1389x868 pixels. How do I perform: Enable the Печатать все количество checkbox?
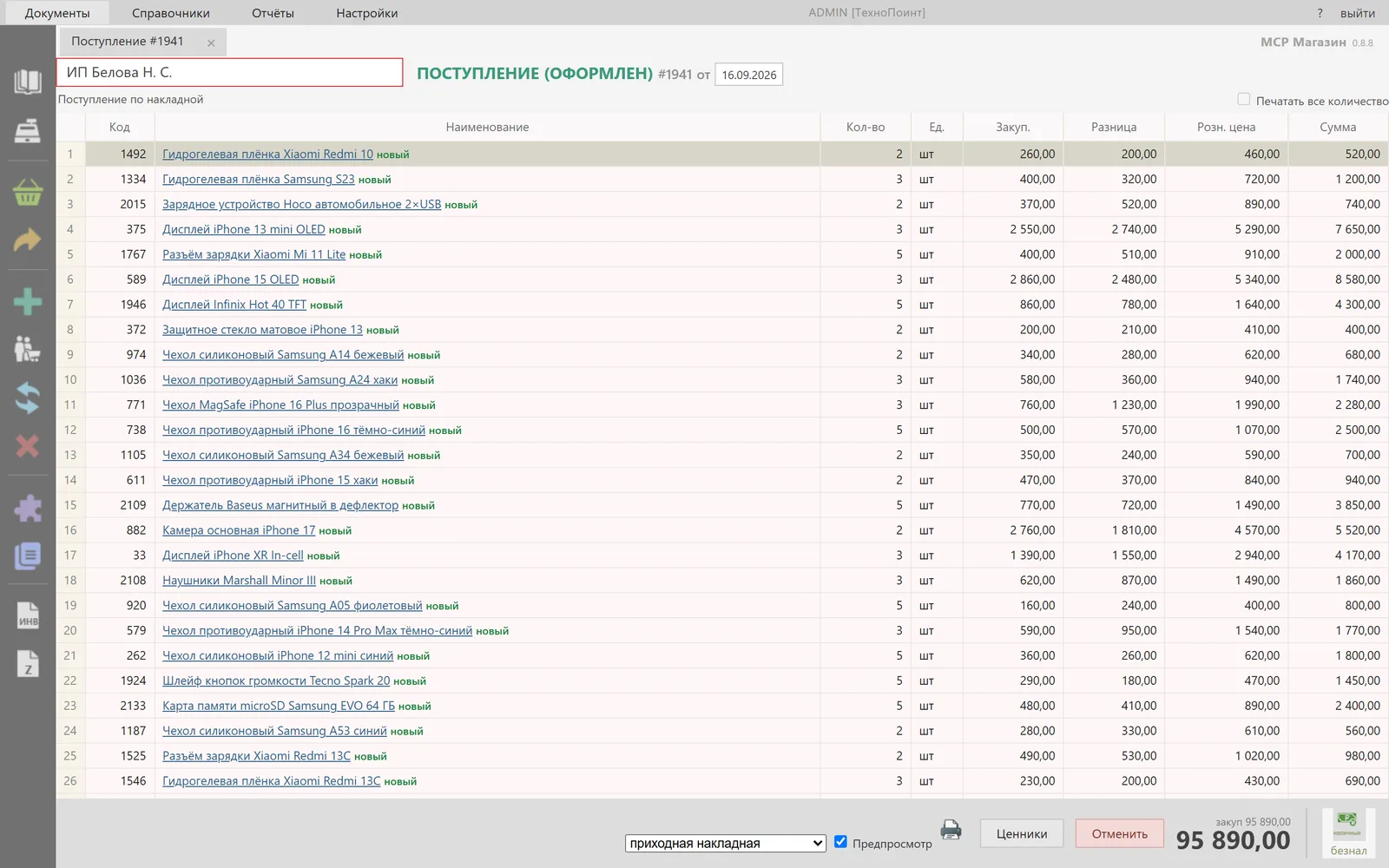1243,100
